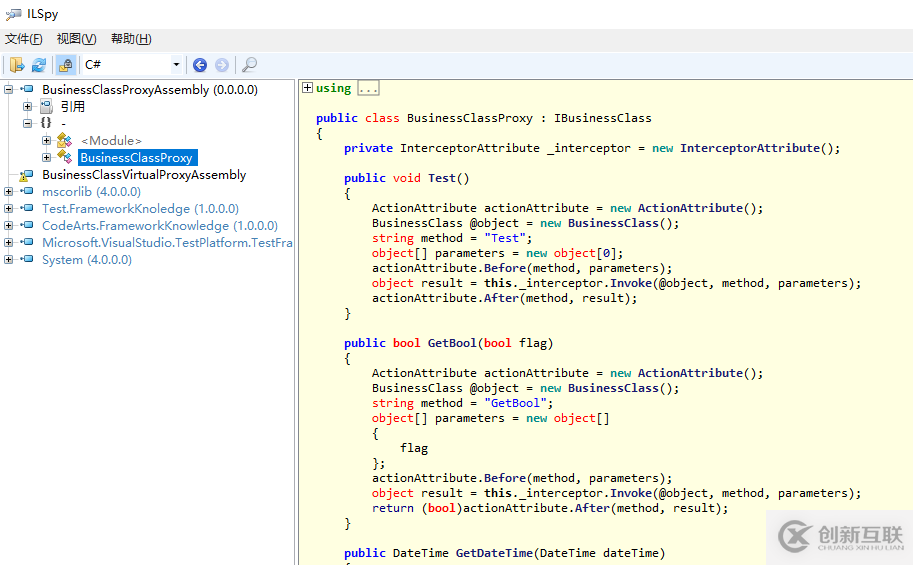Click the 引用 references folder icon
The image size is (913, 565).
(47, 106)
